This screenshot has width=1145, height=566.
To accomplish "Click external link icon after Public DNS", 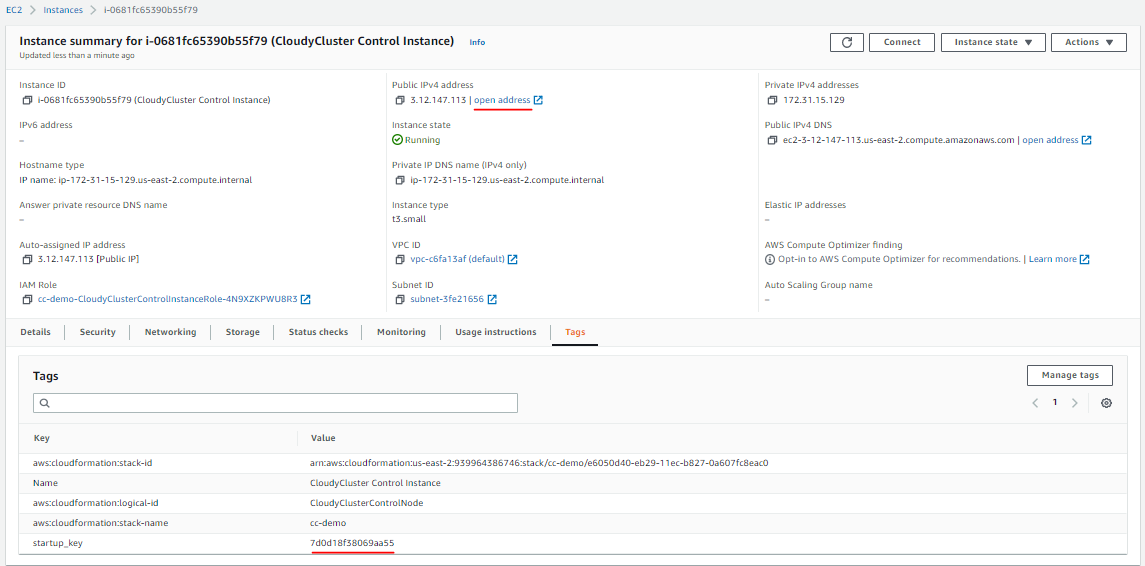I will [1087, 140].
